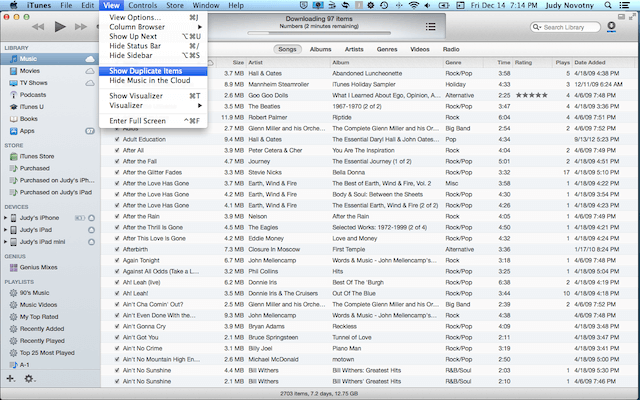Image resolution: width=640 pixels, height=400 pixels.
Task: Open the Top 25 Most Played playlist
Action: [x=47, y=353]
